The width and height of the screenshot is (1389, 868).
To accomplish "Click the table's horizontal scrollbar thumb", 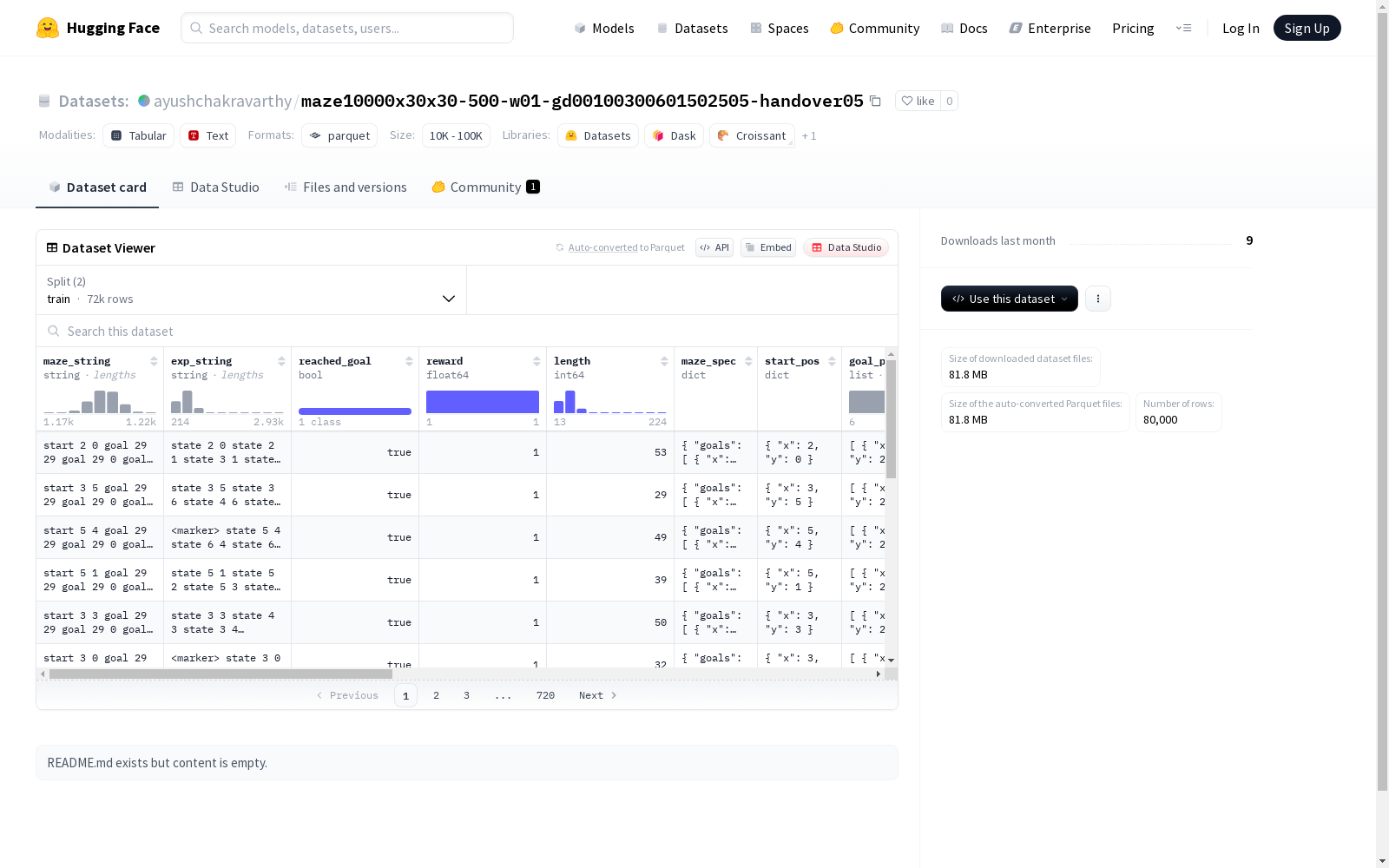I will point(221,674).
